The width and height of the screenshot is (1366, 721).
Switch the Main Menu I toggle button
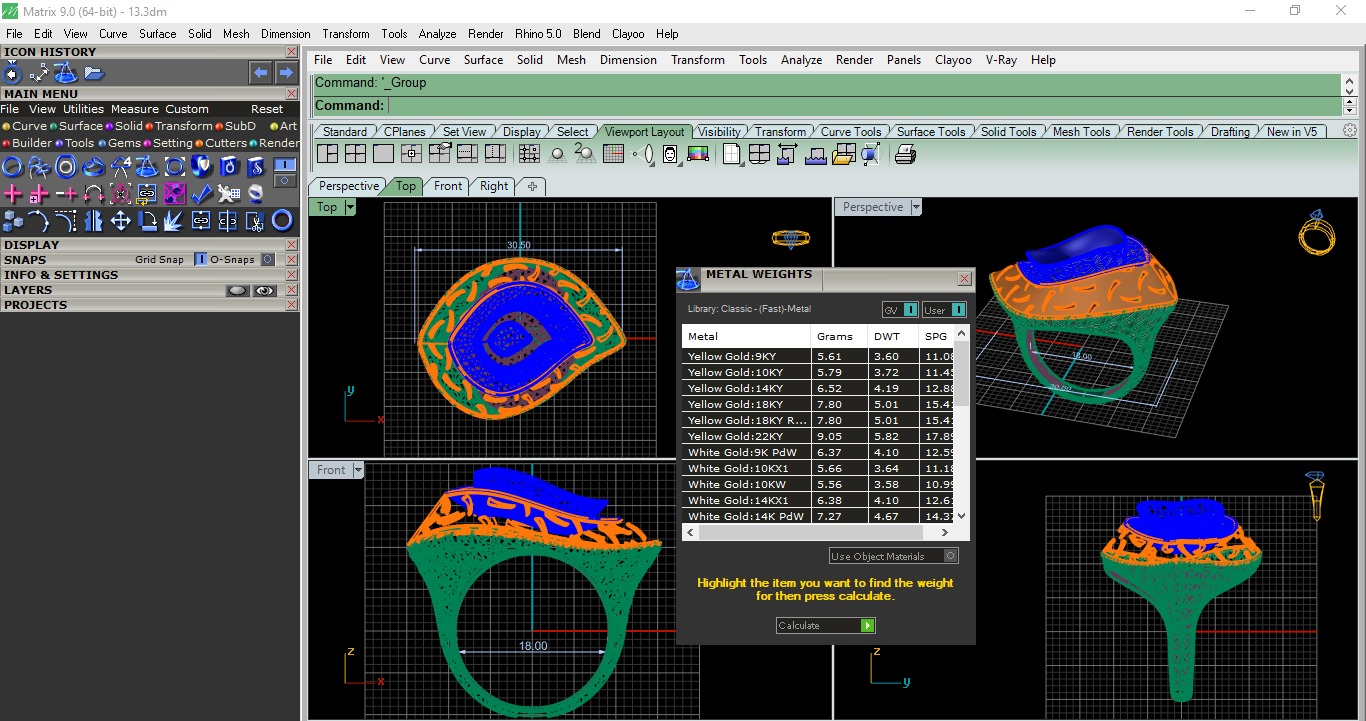pyautogui.click(x=285, y=164)
